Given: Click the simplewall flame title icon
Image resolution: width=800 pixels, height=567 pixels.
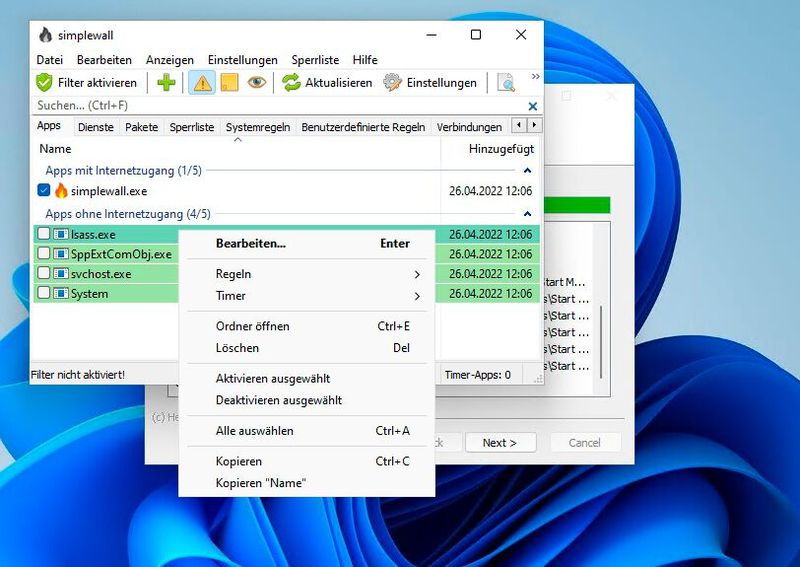Looking at the screenshot, I should 45,35.
